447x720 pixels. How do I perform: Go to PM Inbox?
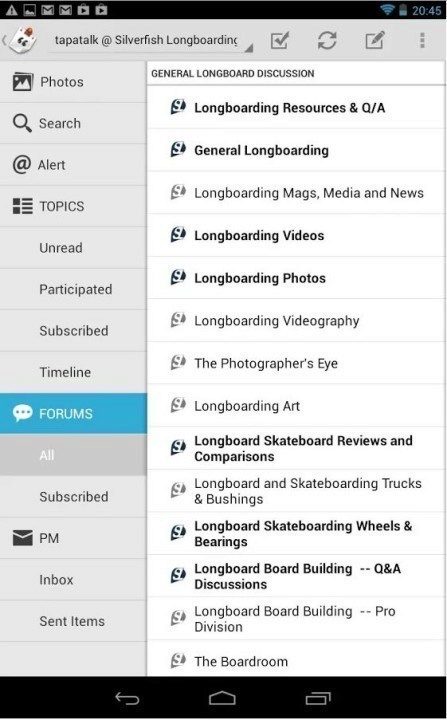74,579
